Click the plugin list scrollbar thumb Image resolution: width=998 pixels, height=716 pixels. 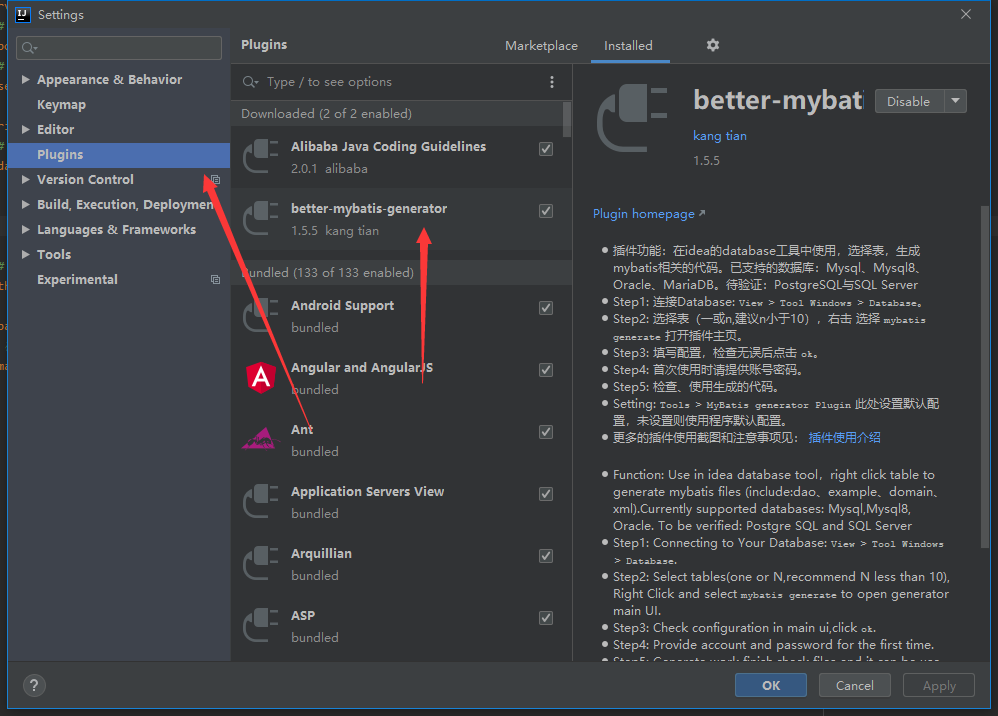[x=566, y=120]
